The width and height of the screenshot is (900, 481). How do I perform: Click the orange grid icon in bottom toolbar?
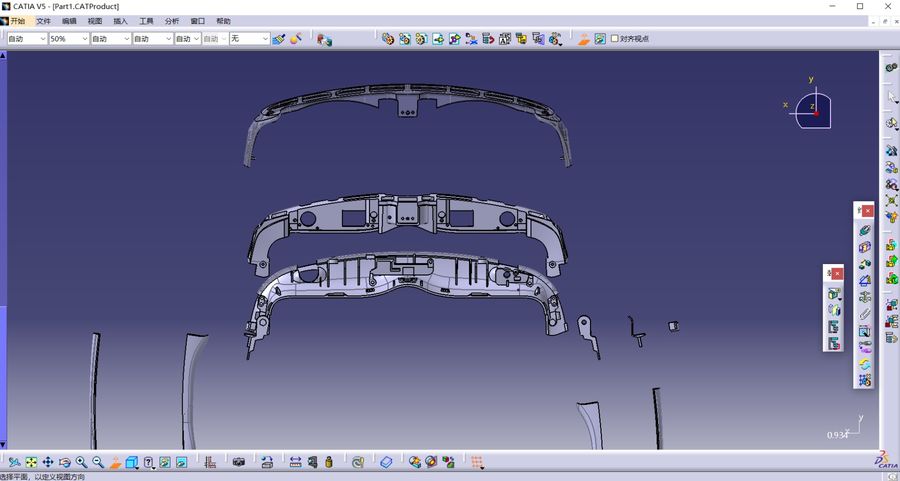[x=476, y=462]
